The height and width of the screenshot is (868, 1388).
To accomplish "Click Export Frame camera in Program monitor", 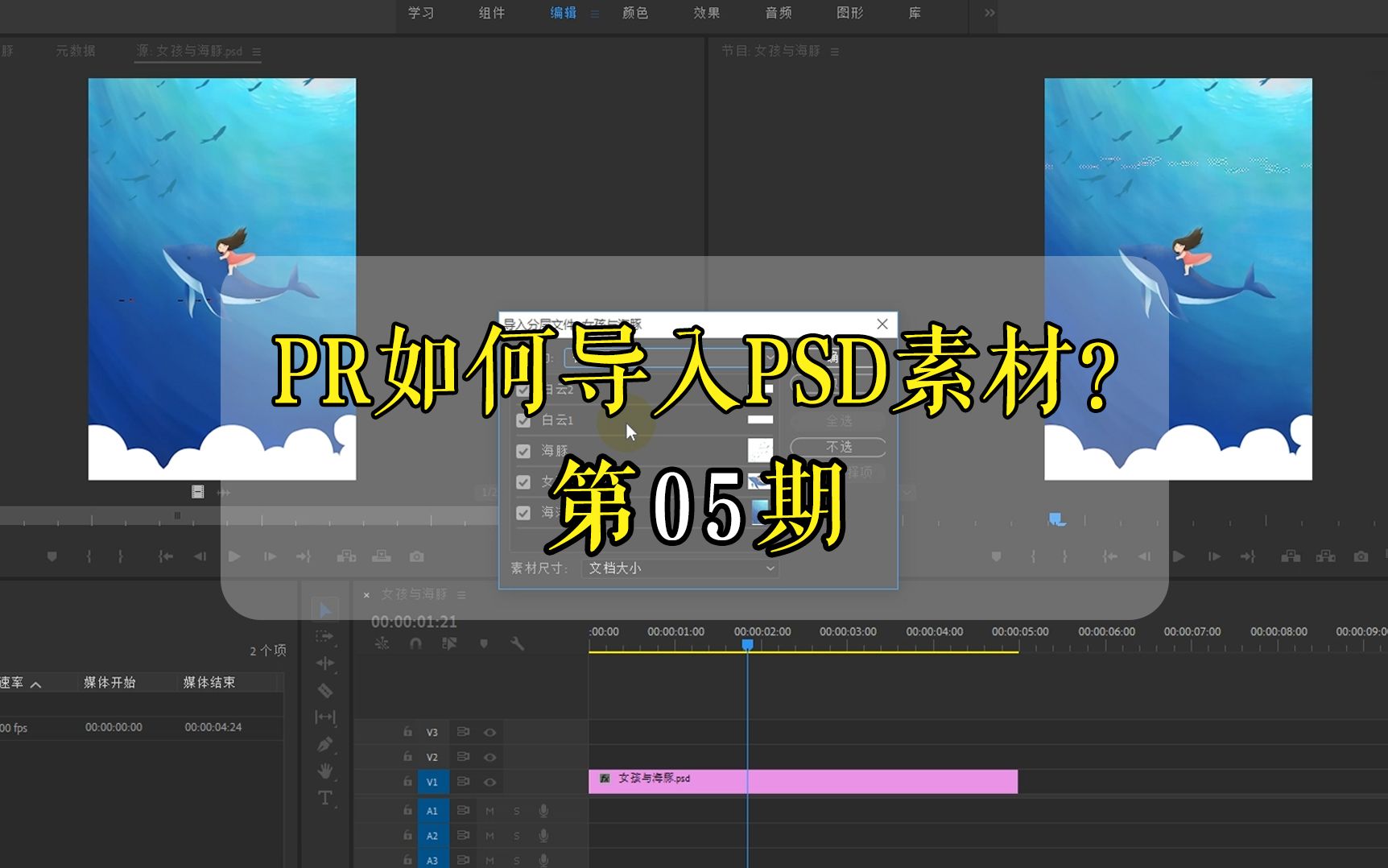I will 1361,556.
